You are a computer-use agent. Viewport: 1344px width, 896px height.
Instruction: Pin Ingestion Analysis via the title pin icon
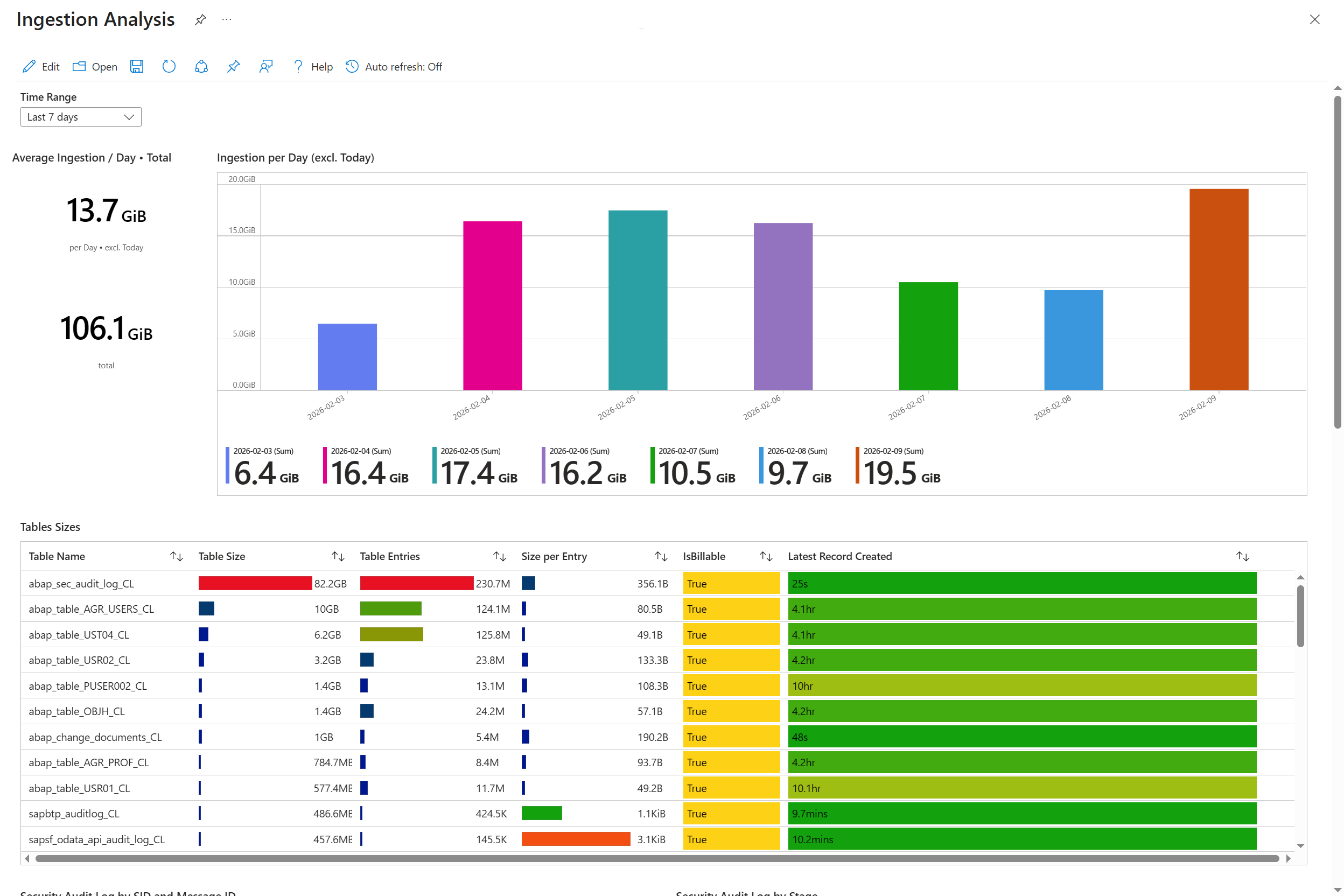coord(200,19)
